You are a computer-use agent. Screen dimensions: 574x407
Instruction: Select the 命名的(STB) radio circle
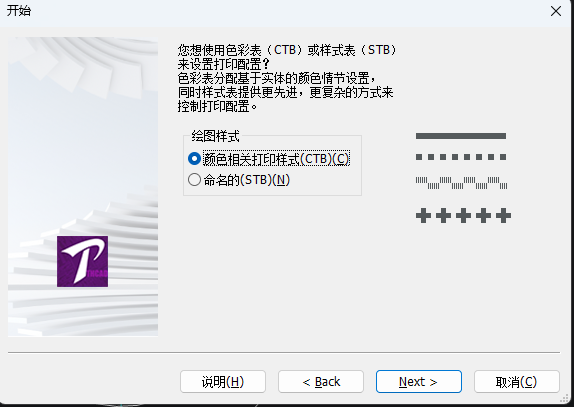(194, 180)
